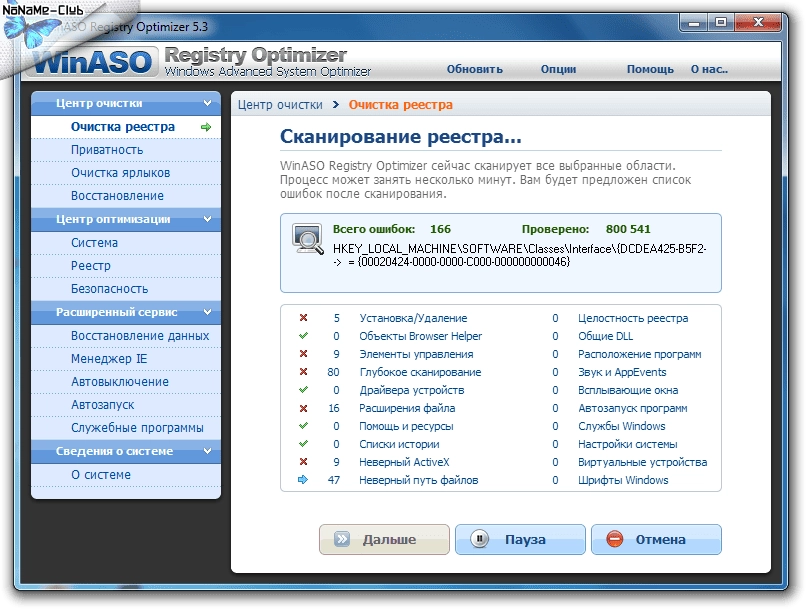The width and height of the screenshot is (806, 610).
Task: Cancel scanning with Отмена
Action: 656,539
